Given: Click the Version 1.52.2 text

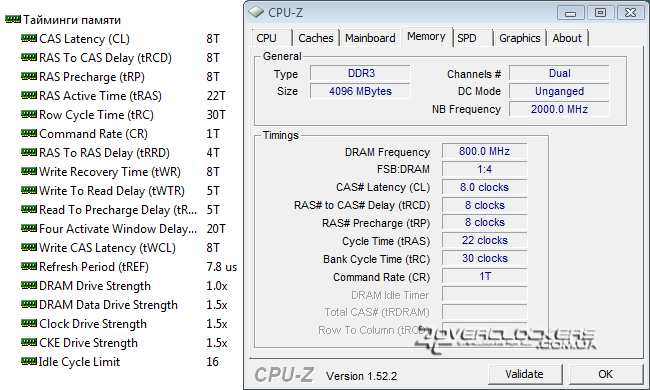Looking at the screenshot, I should tap(361, 376).
